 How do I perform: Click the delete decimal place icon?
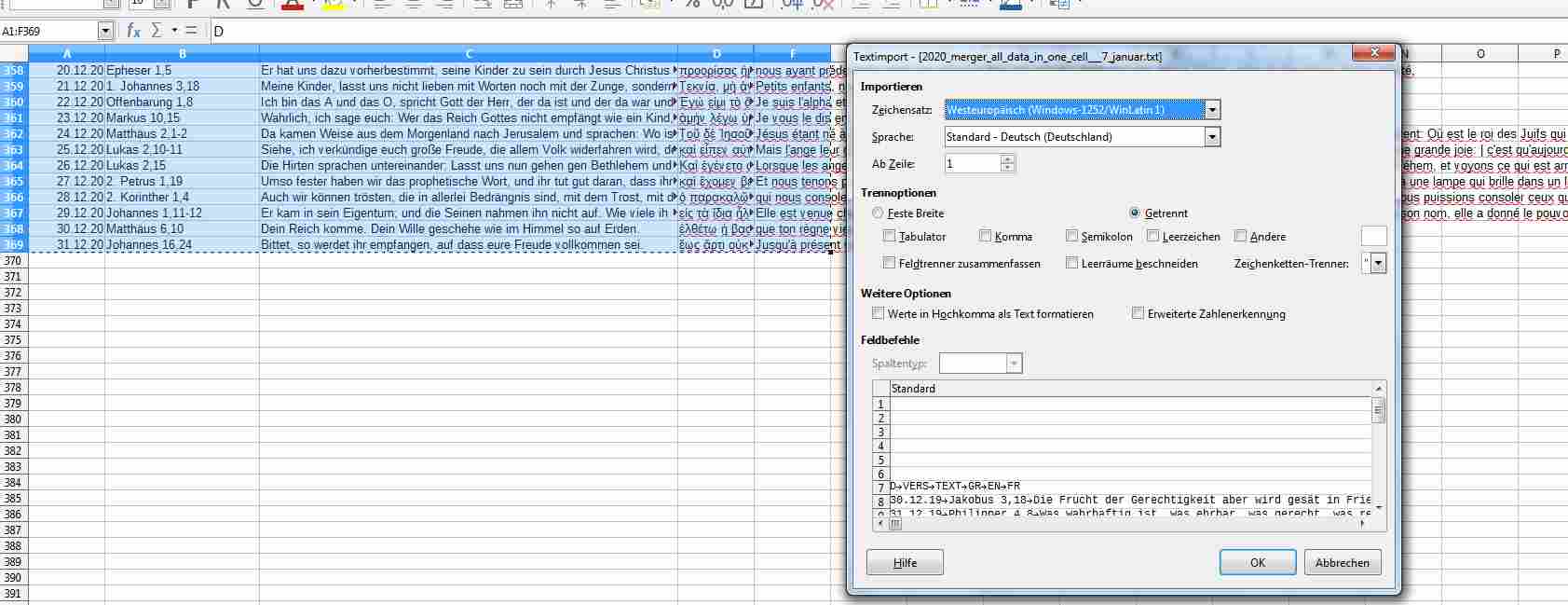(824, 4)
